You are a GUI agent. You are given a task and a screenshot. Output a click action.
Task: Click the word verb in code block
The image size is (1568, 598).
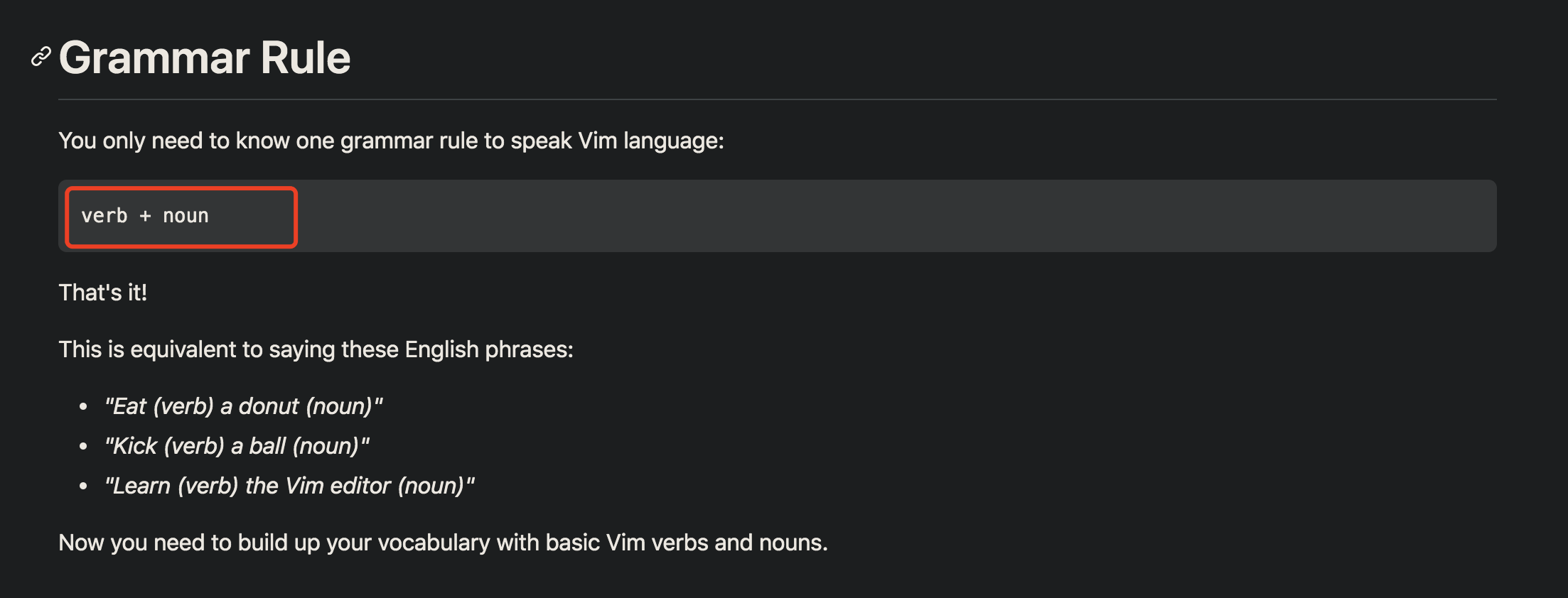(x=104, y=216)
